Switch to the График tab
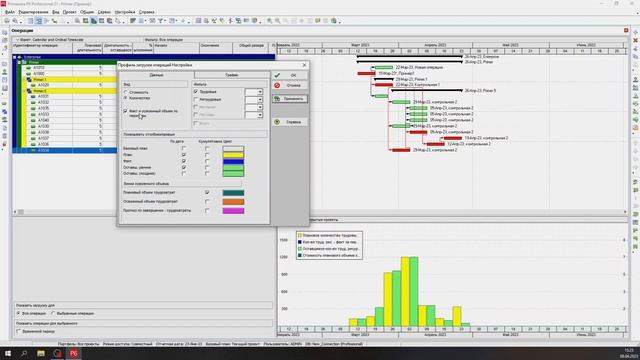Viewport: 640px width, 360px height. pos(231,75)
